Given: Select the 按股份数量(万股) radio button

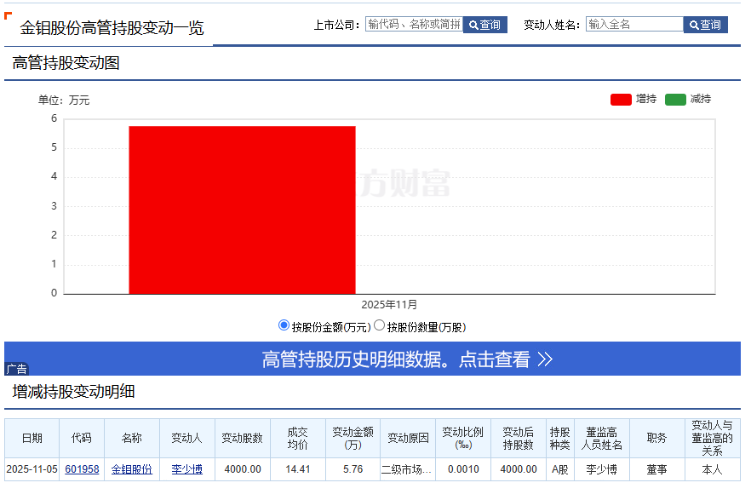Looking at the screenshot, I should [379, 326].
